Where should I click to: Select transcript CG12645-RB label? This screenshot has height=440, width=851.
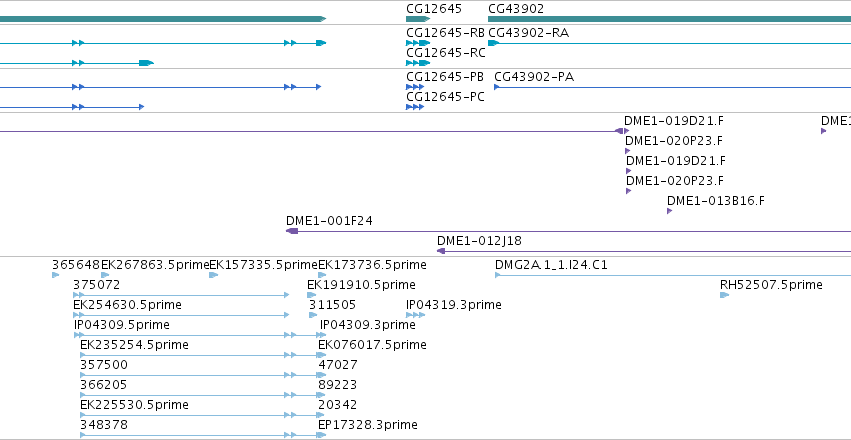pyautogui.click(x=445, y=33)
